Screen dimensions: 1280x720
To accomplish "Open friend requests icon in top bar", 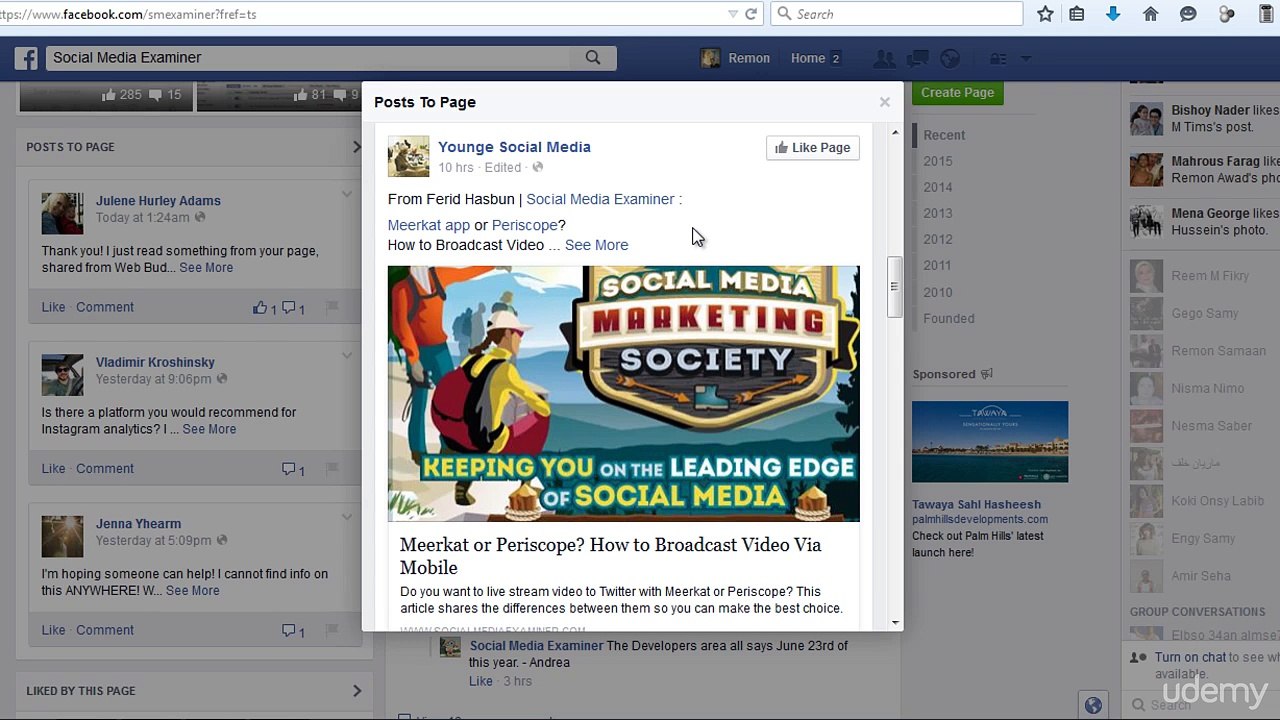I will [884, 59].
